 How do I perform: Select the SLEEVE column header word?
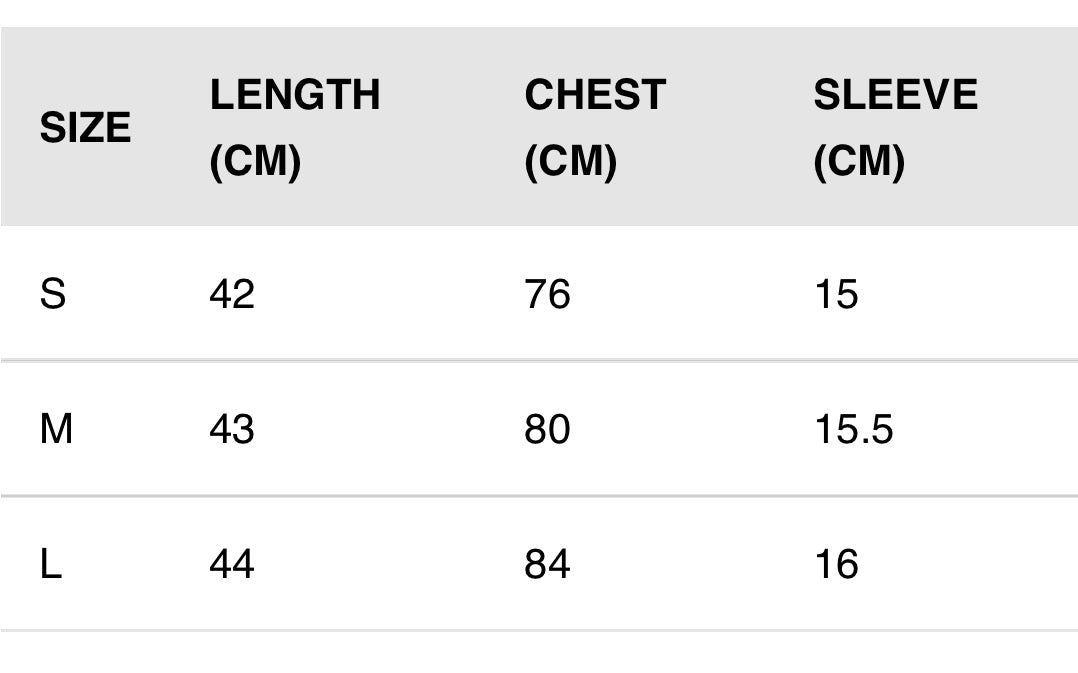[x=895, y=95]
